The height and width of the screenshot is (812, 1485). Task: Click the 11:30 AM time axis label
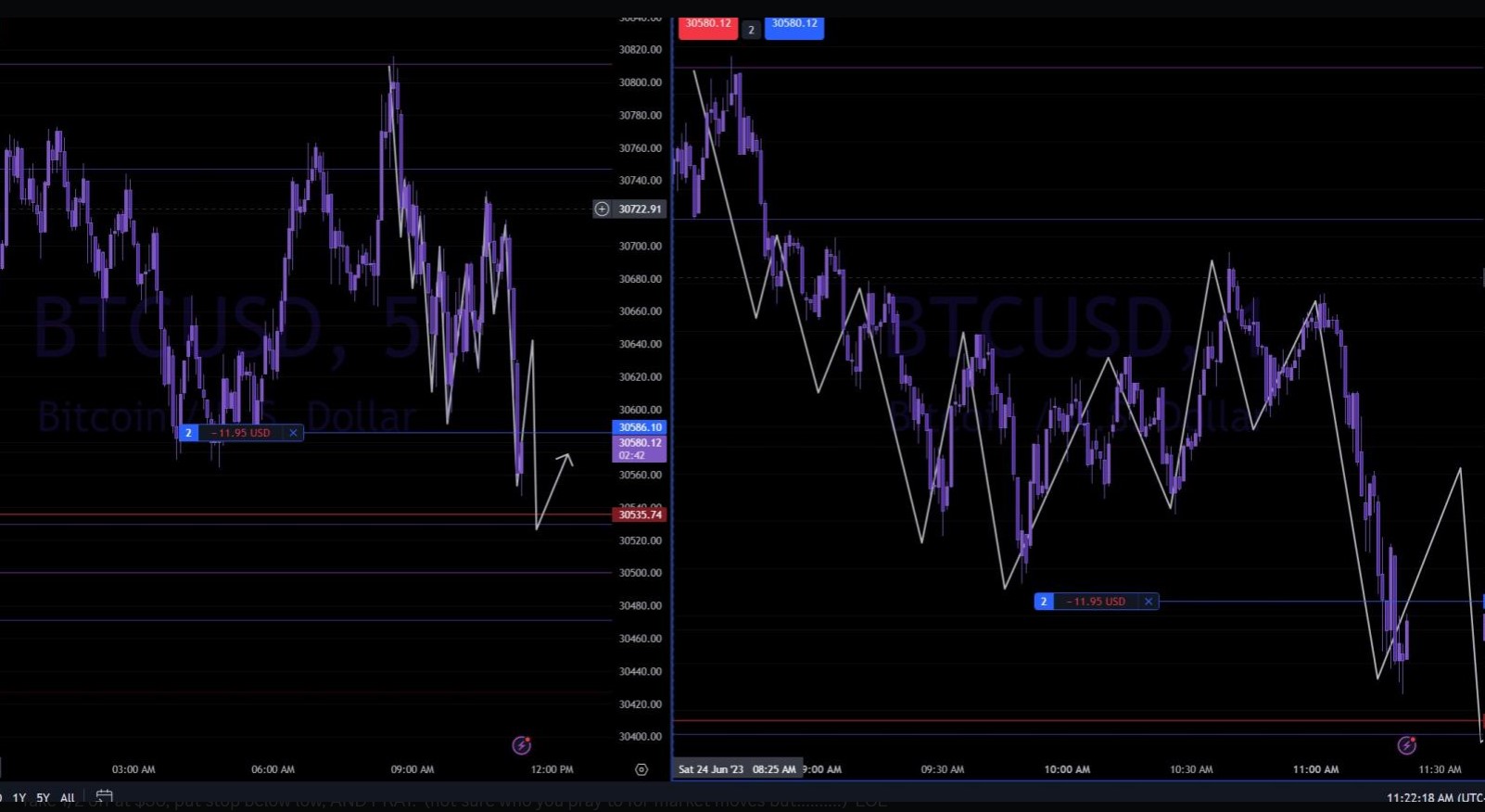click(x=1440, y=769)
